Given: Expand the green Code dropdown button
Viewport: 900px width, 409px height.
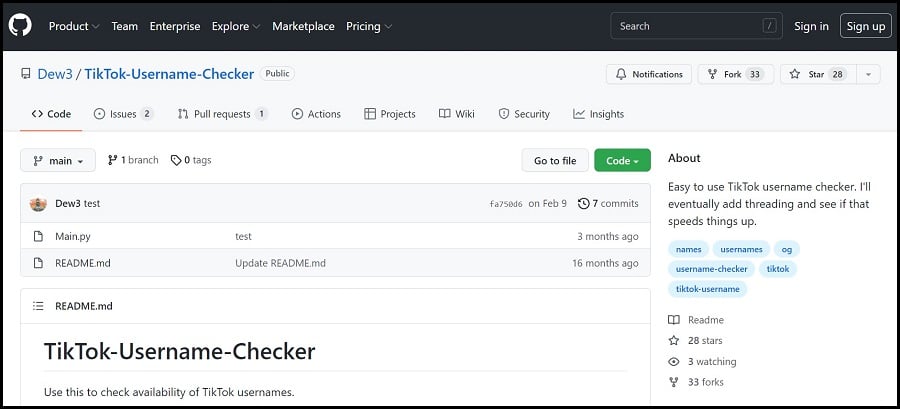Looking at the screenshot, I should pos(623,161).
